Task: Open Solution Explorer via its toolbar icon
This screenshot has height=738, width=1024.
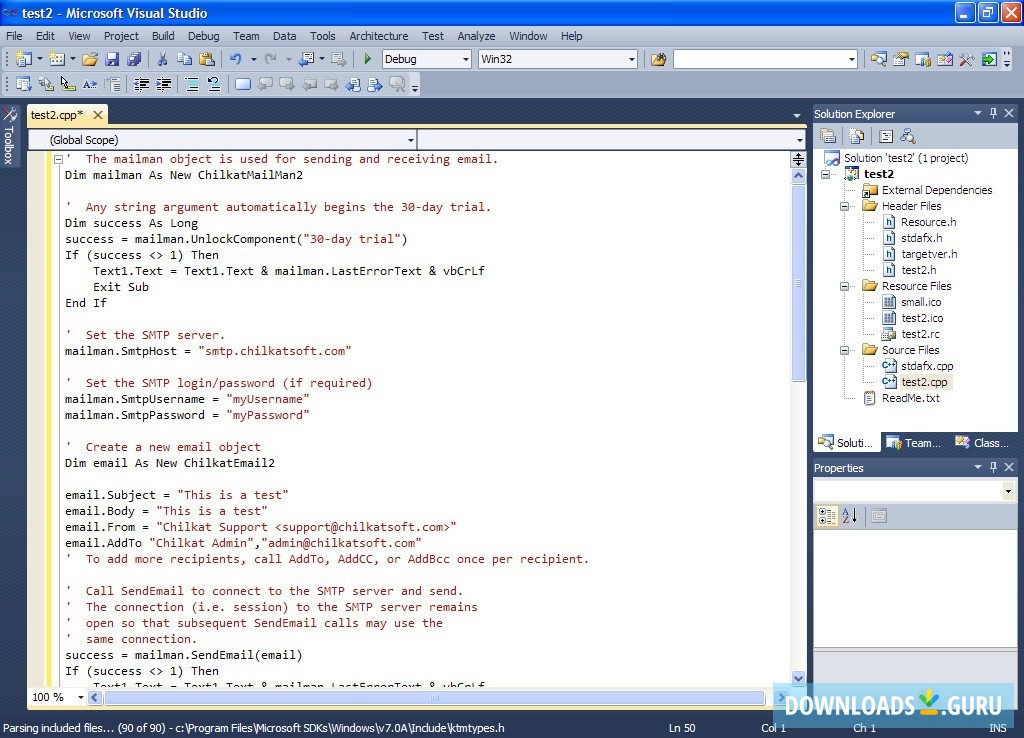Action: tap(878, 59)
